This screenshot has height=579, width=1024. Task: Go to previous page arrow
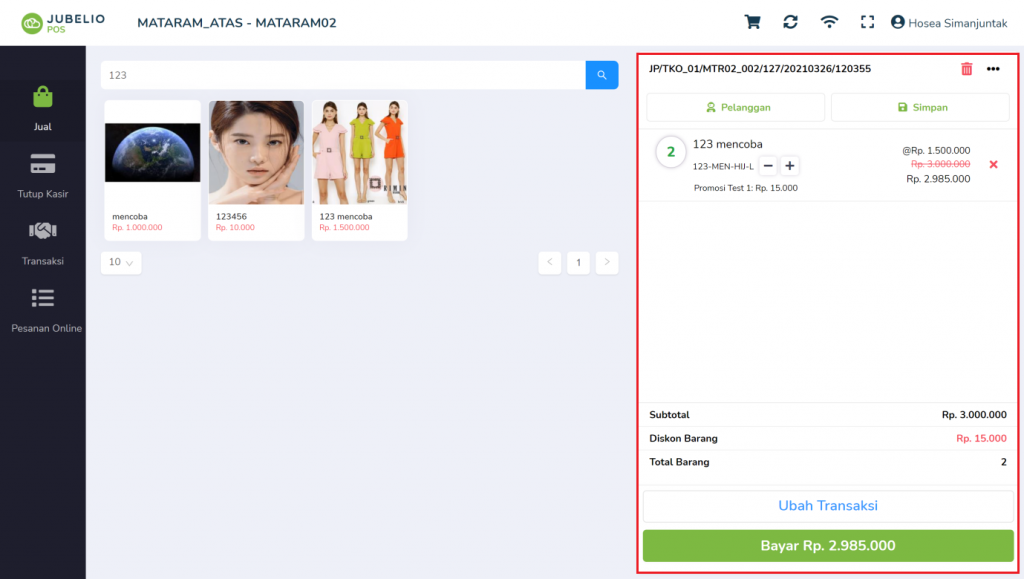[x=550, y=262]
